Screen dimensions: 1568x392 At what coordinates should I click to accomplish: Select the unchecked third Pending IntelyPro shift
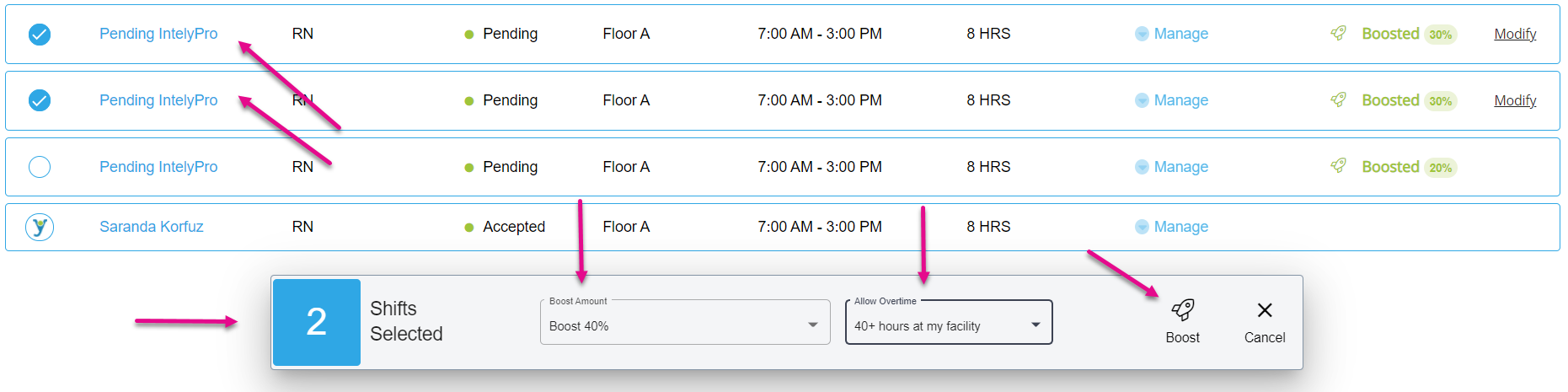[40, 167]
